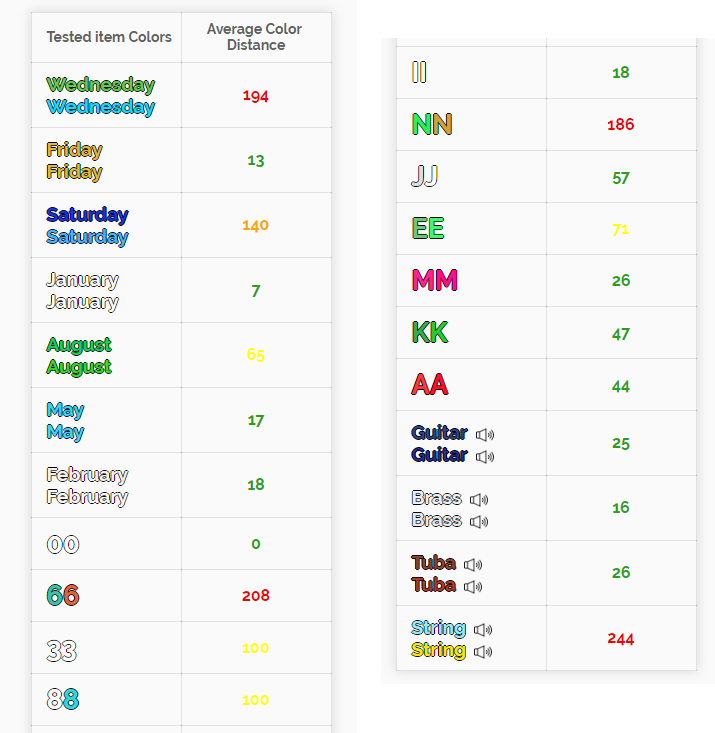Select the cyan Wednesday text
715x733 pixels.
(x=101, y=107)
